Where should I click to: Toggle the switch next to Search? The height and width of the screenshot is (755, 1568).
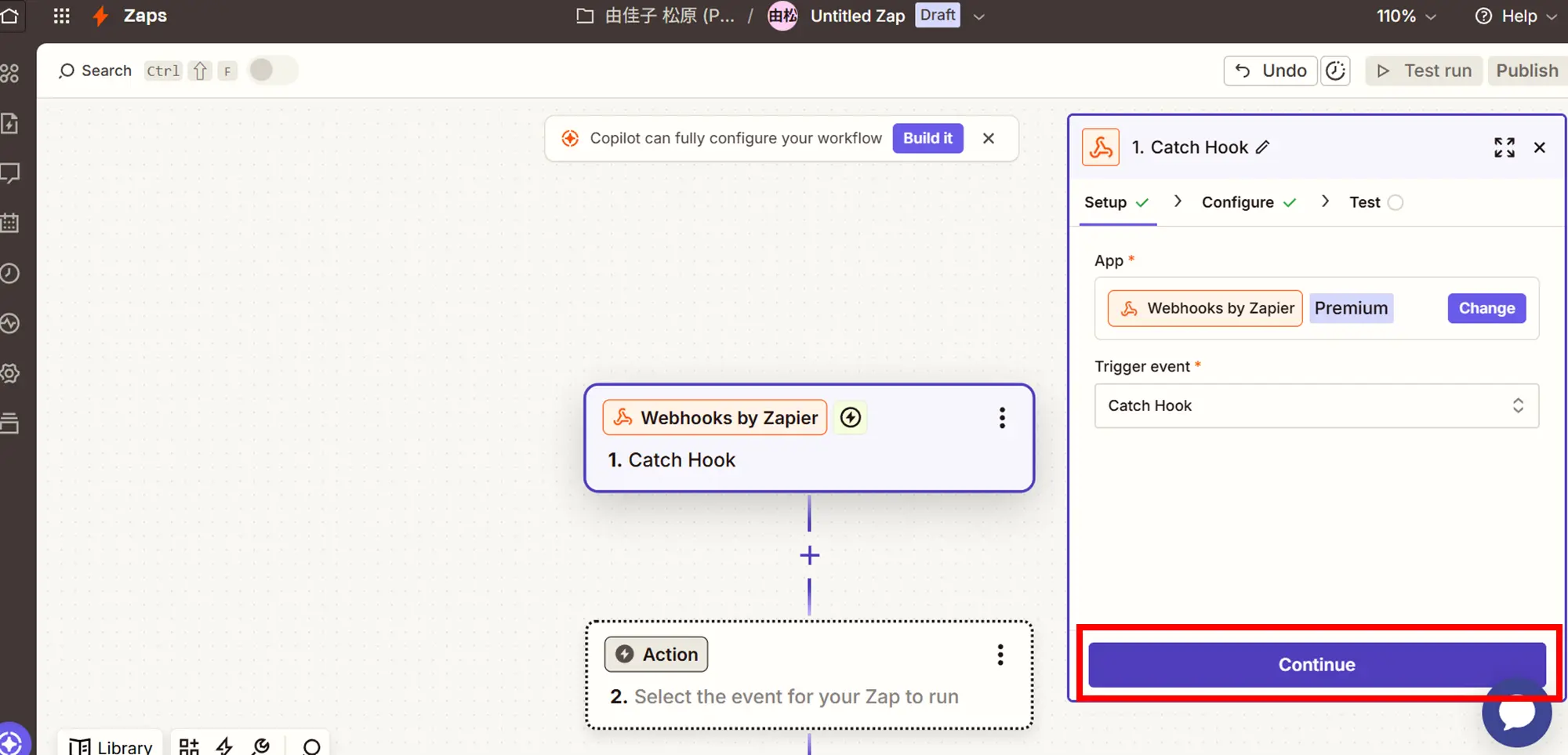point(271,71)
